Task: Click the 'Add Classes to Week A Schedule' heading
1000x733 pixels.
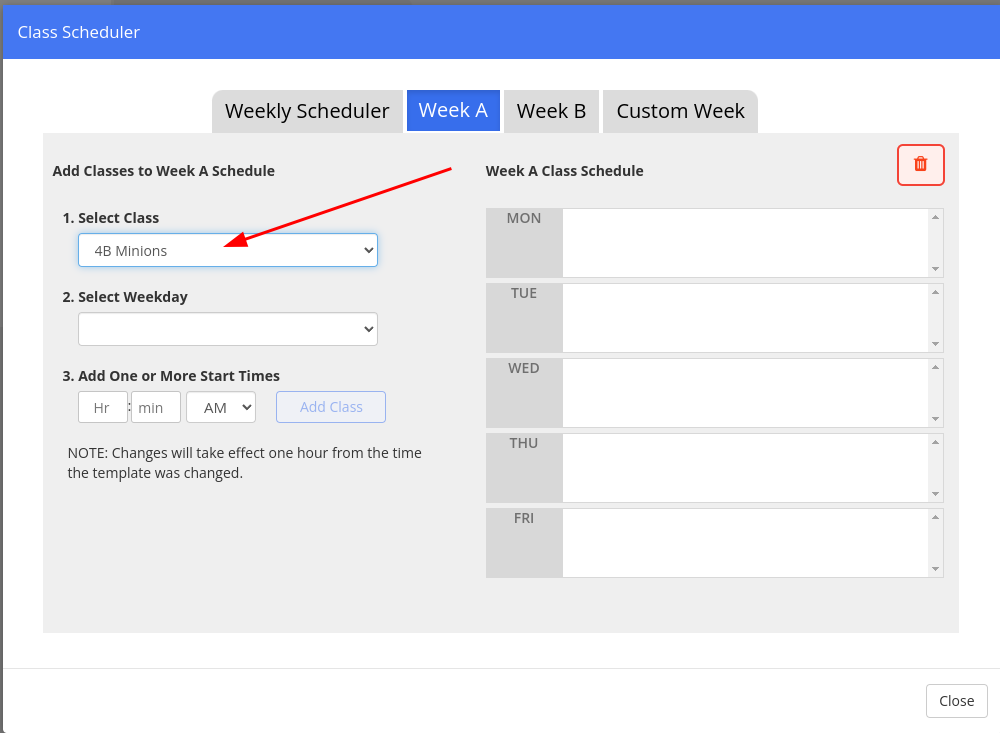Action: tap(163, 171)
